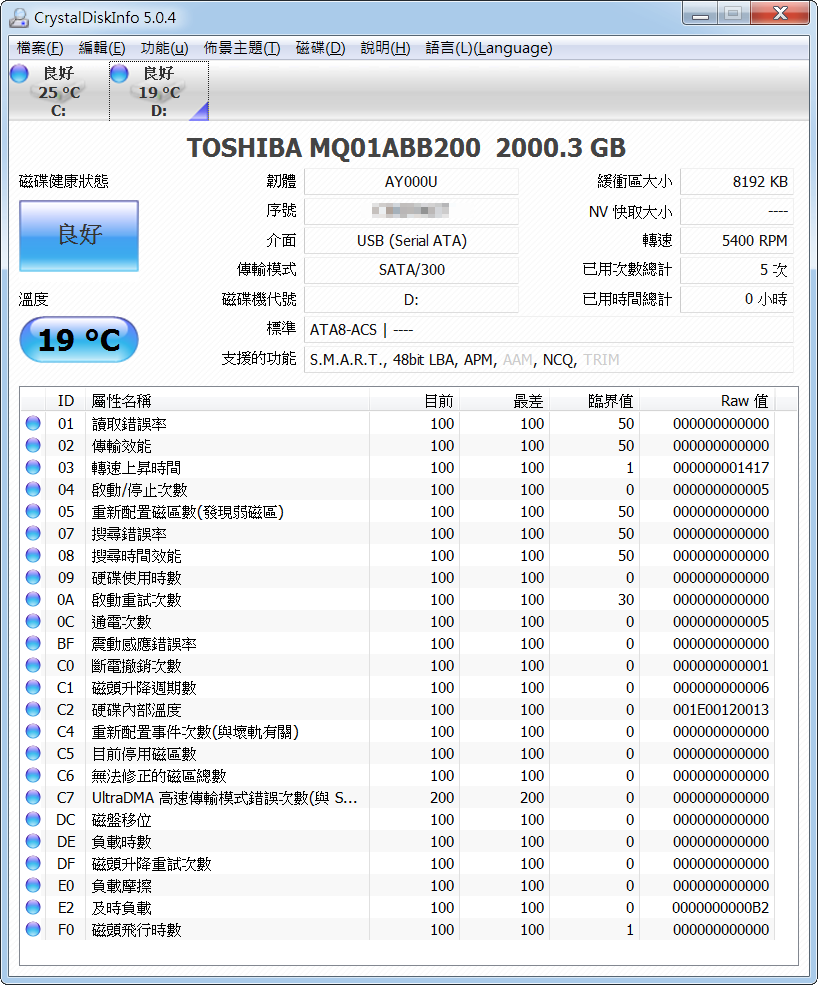Click status orb for attribute 0A 啟動重試次數
818x985 pixels.
click(33, 599)
